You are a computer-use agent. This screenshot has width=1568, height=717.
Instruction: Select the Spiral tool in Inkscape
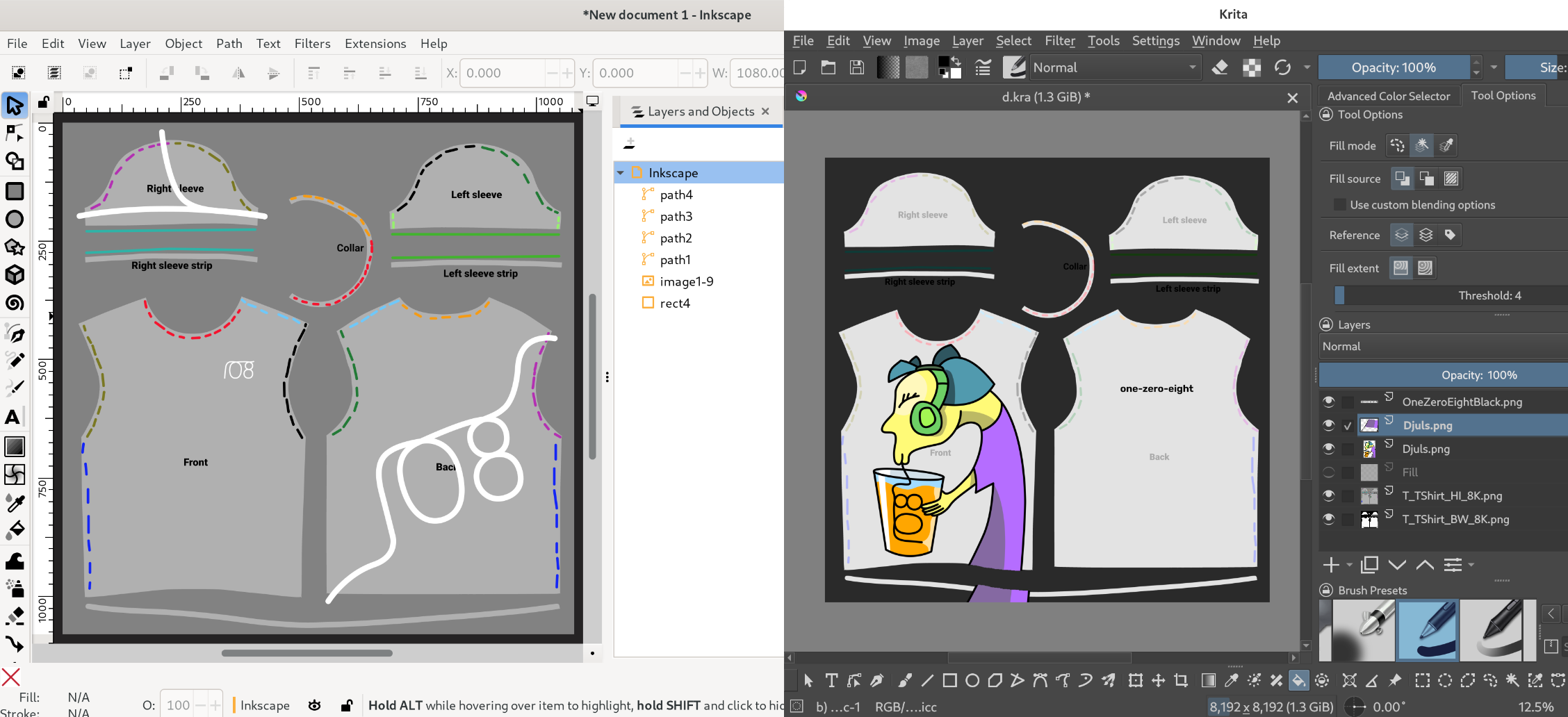14,303
